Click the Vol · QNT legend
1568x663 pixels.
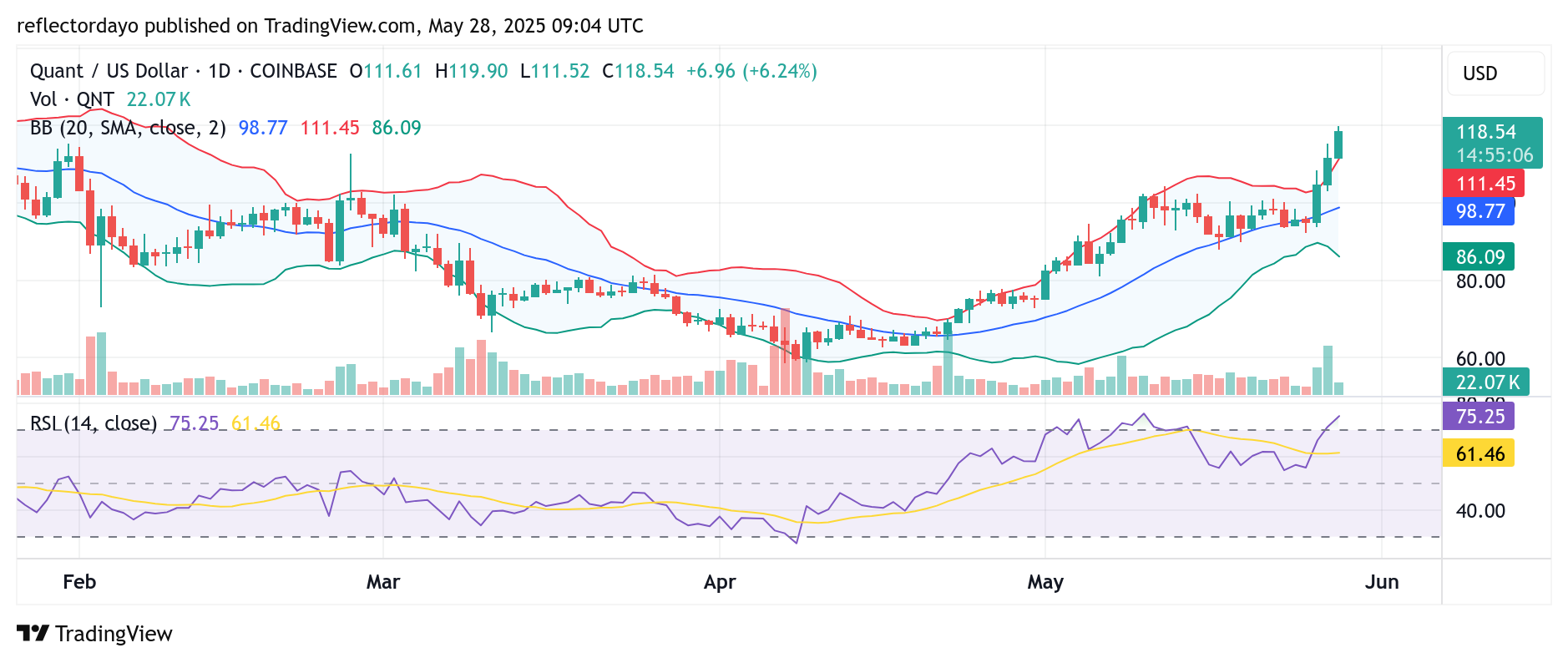[72, 99]
